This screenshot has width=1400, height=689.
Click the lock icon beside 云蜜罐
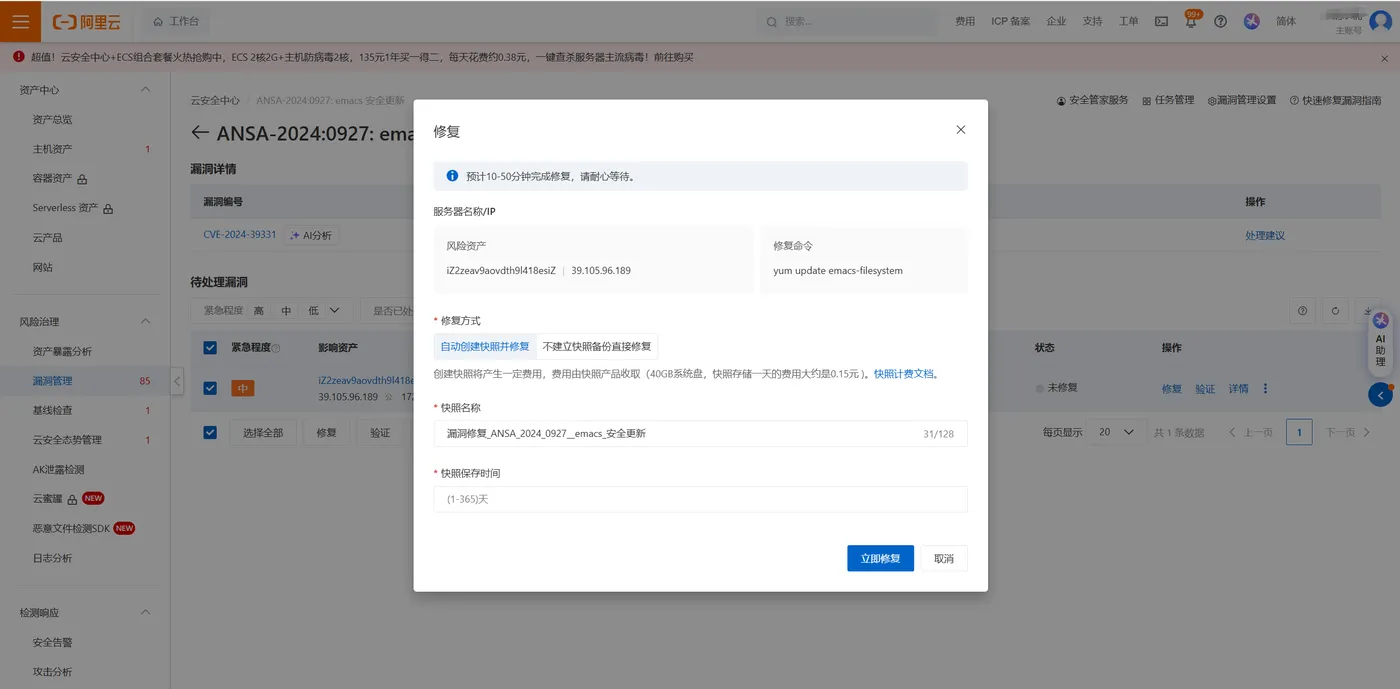[72, 499]
